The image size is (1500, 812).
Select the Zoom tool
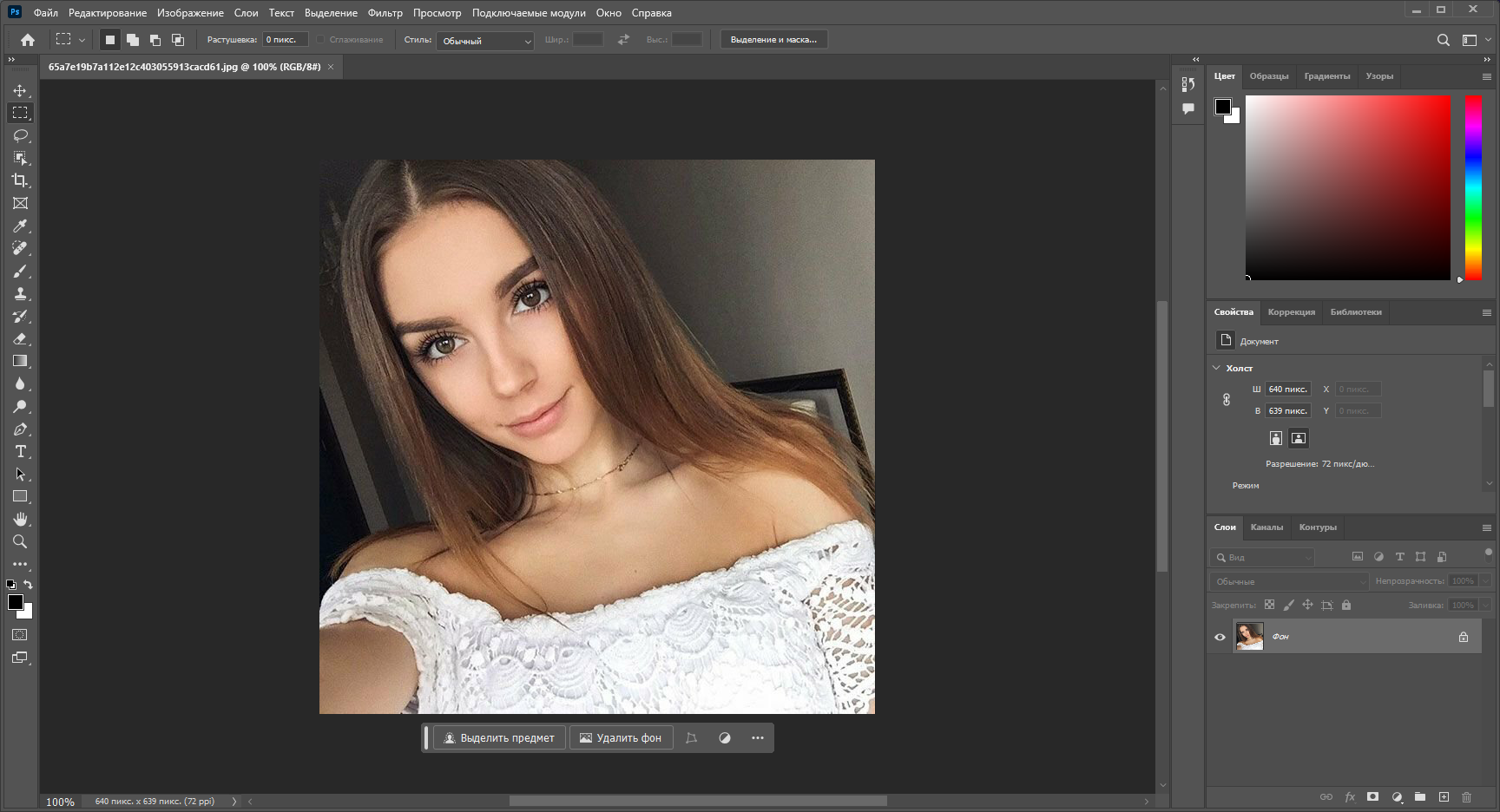(20, 541)
